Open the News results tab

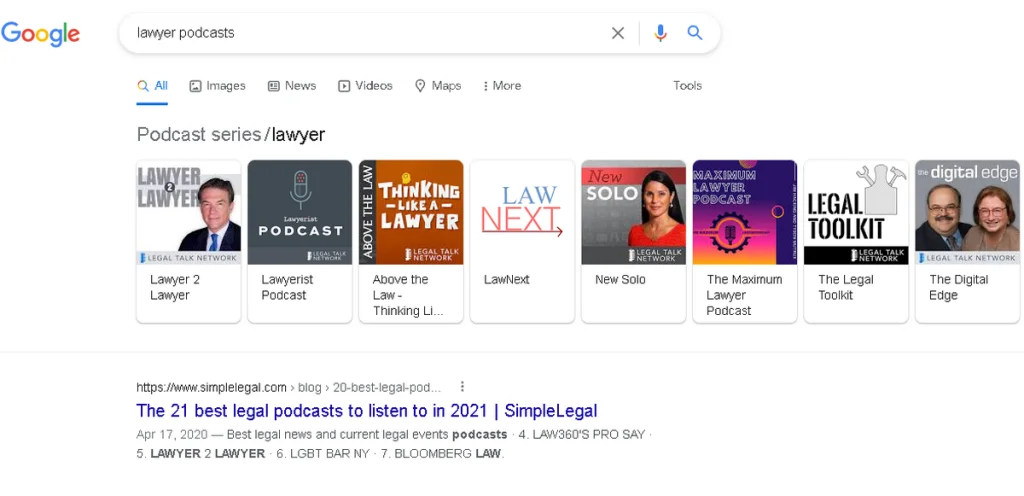coord(291,86)
